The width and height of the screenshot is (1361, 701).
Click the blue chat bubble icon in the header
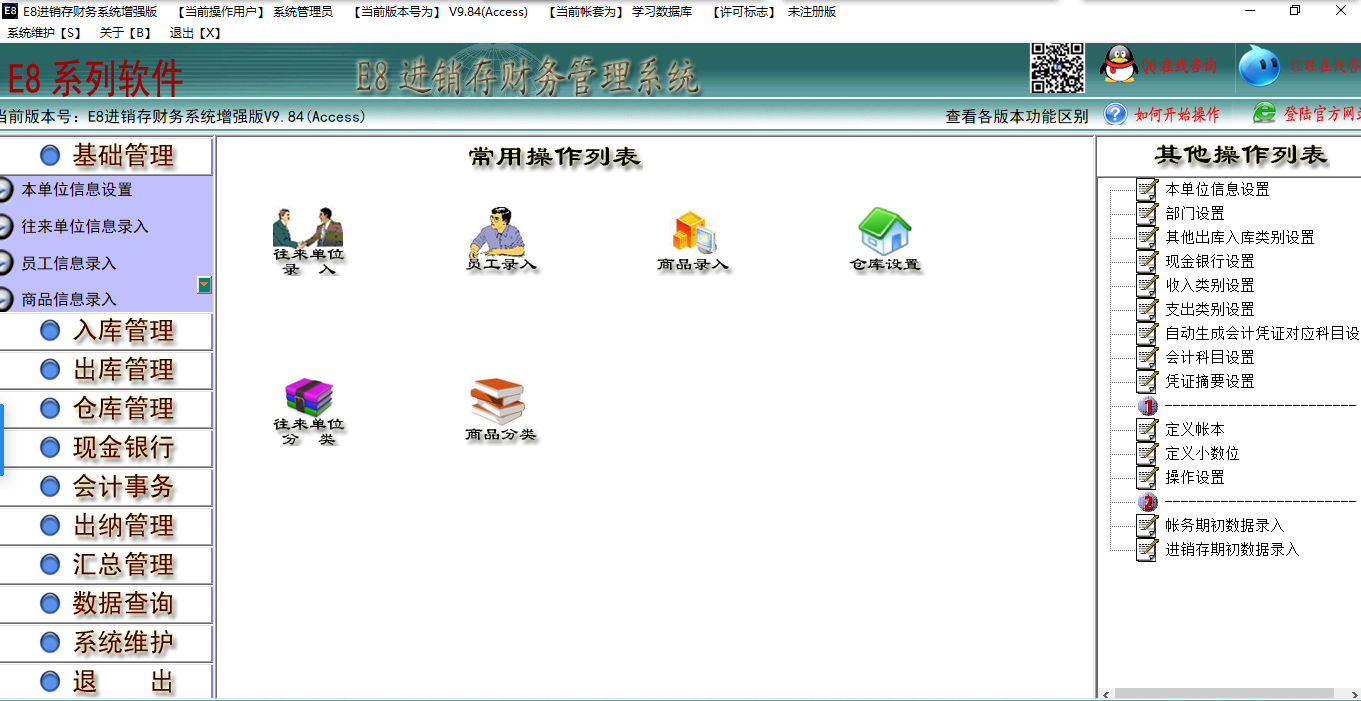pyautogui.click(x=1259, y=66)
